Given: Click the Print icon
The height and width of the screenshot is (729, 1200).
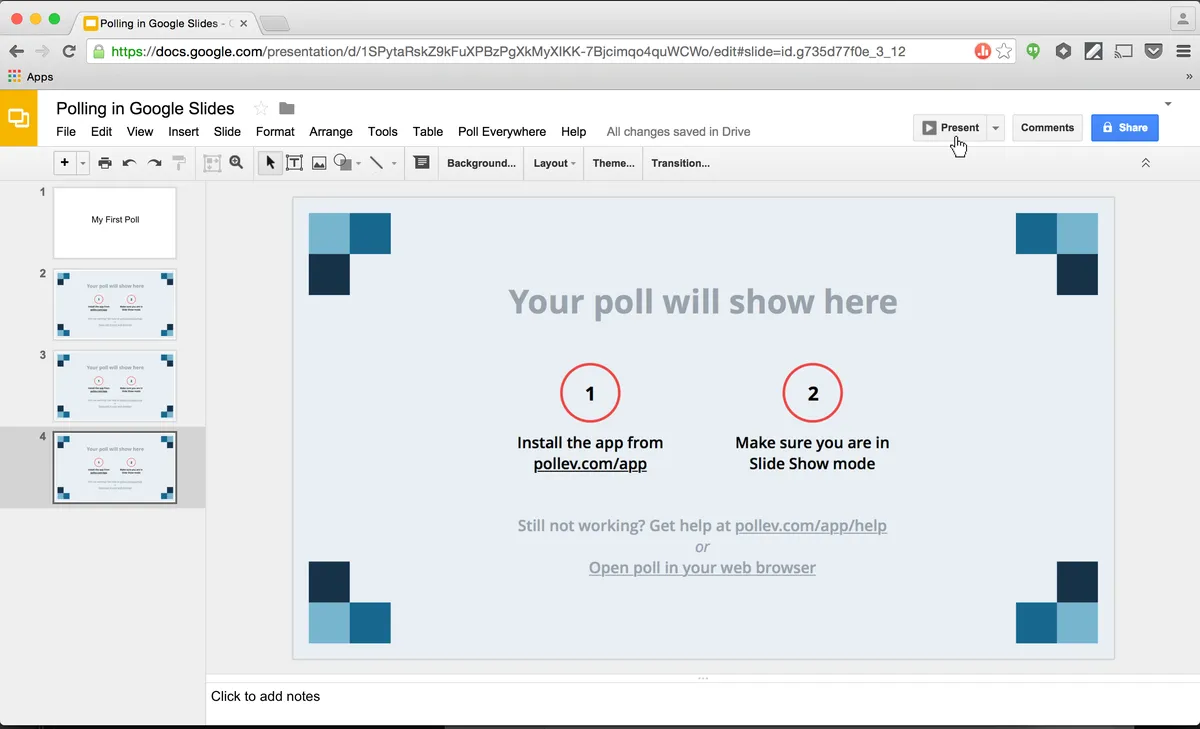Looking at the screenshot, I should (105, 162).
